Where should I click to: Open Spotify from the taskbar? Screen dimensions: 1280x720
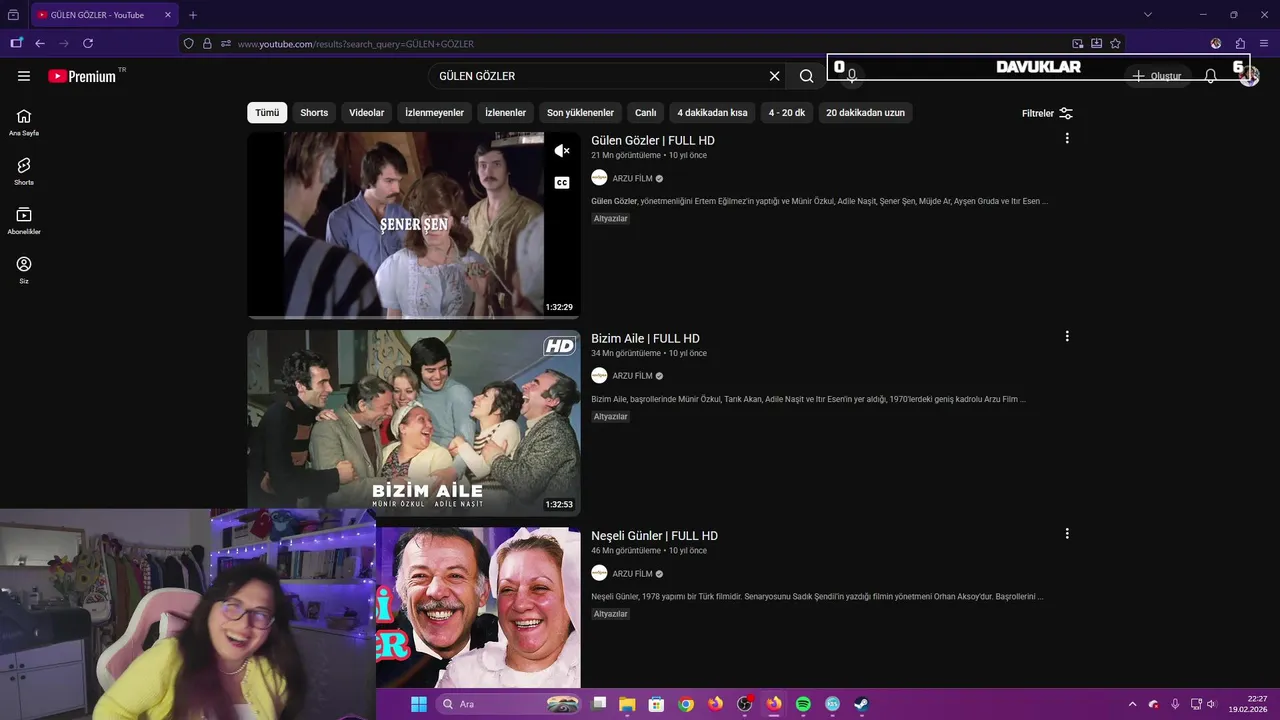coord(803,704)
